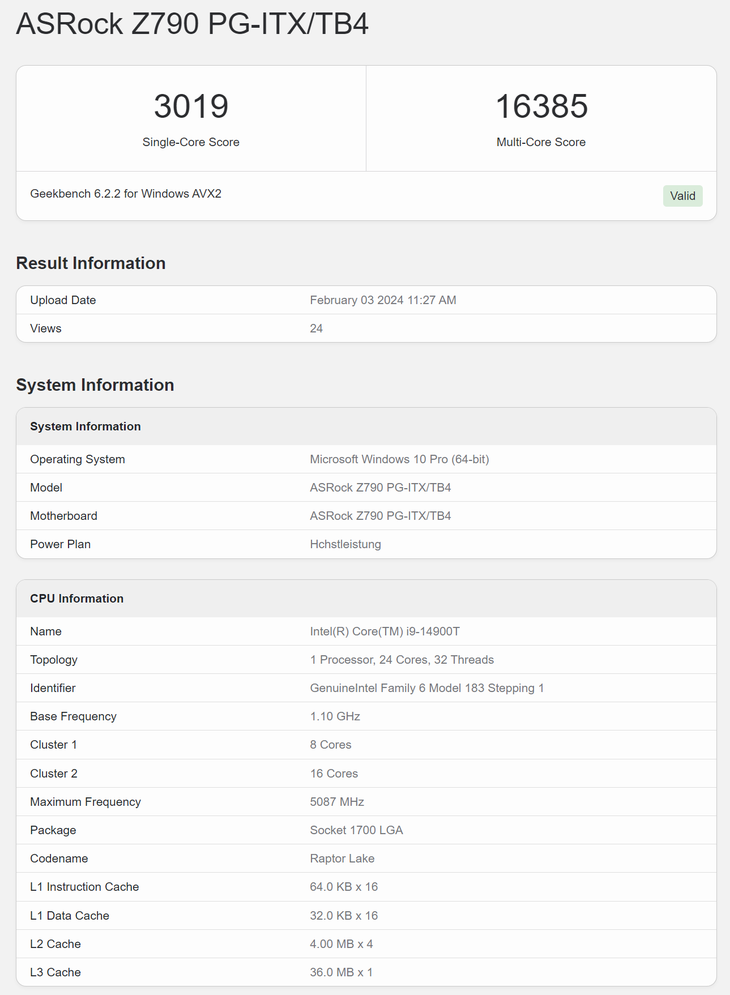Select the Microsoft Windows 10 Pro operating system value
Image resolution: width=730 pixels, height=995 pixels.
click(399, 459)
